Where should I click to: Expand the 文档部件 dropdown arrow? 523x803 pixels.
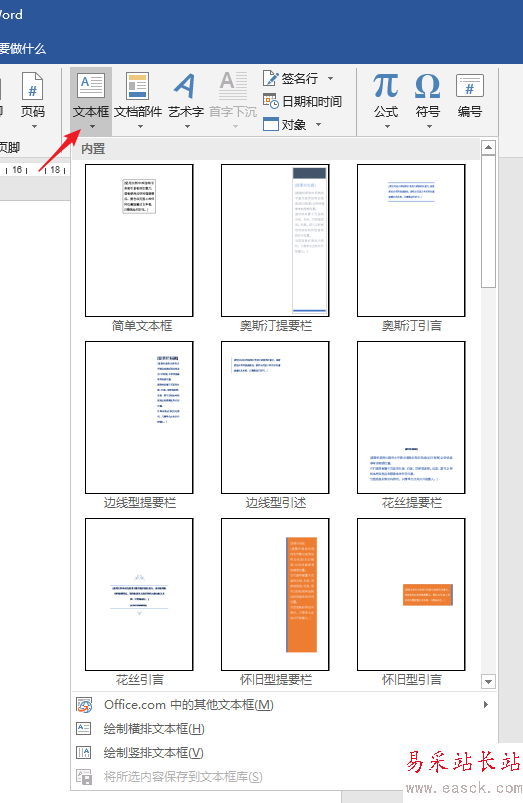[140, 126]
